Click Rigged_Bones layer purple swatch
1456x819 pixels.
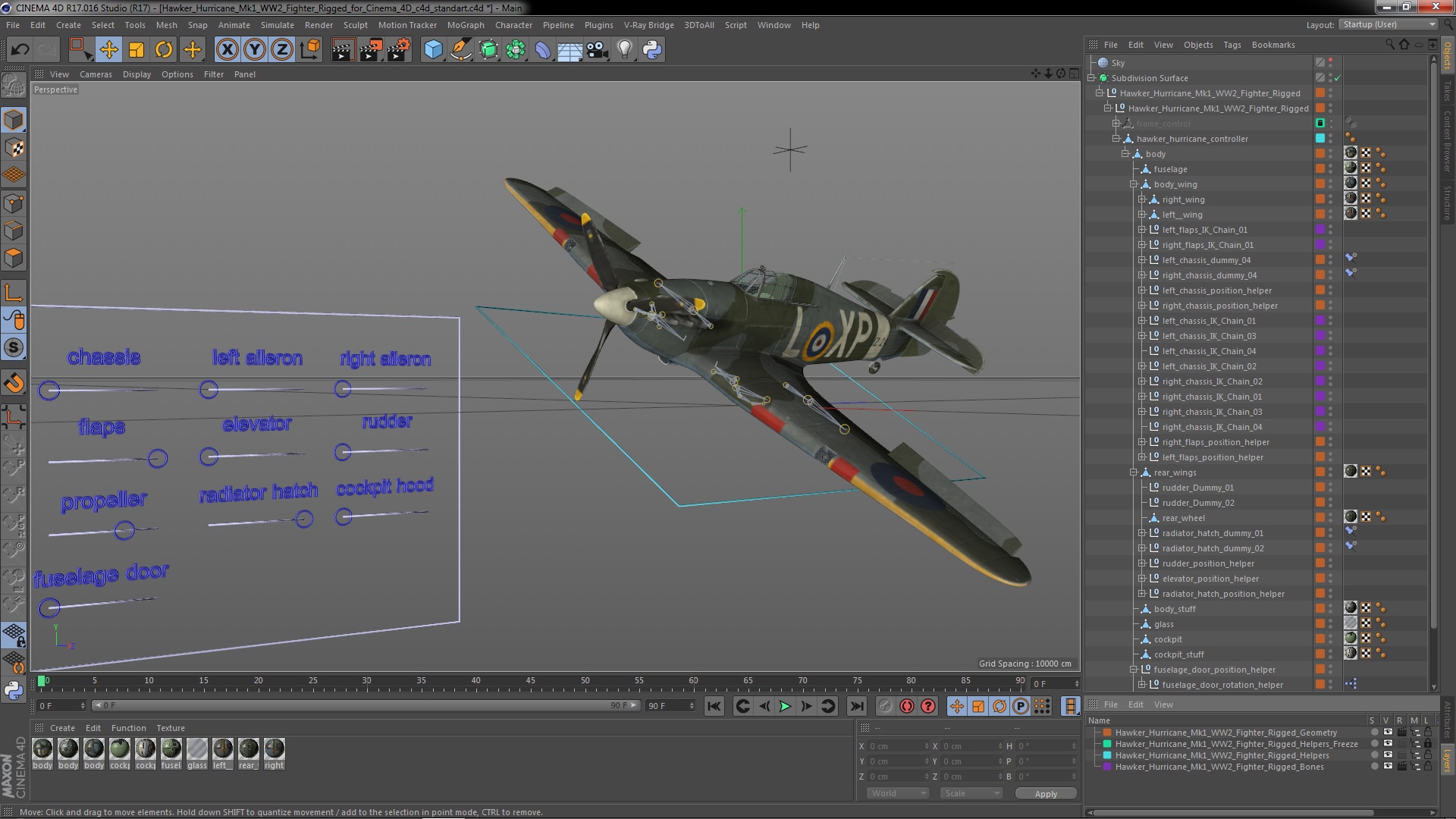(x=1107, y=767)
